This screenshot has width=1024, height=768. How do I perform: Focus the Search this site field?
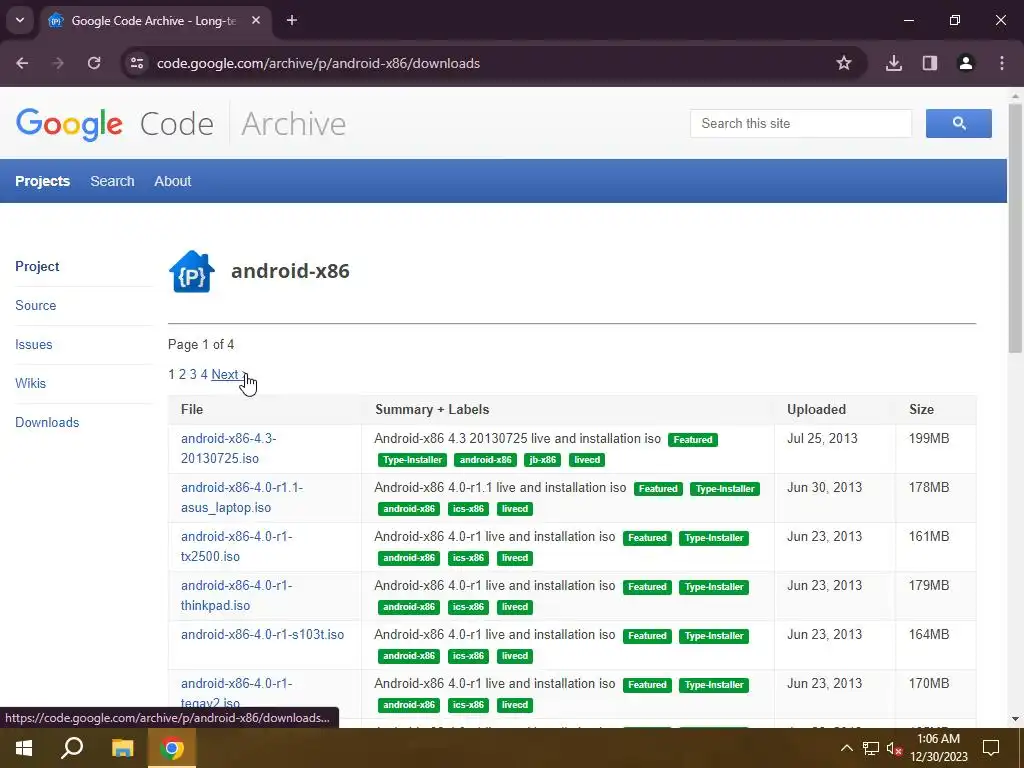point(801,123)
